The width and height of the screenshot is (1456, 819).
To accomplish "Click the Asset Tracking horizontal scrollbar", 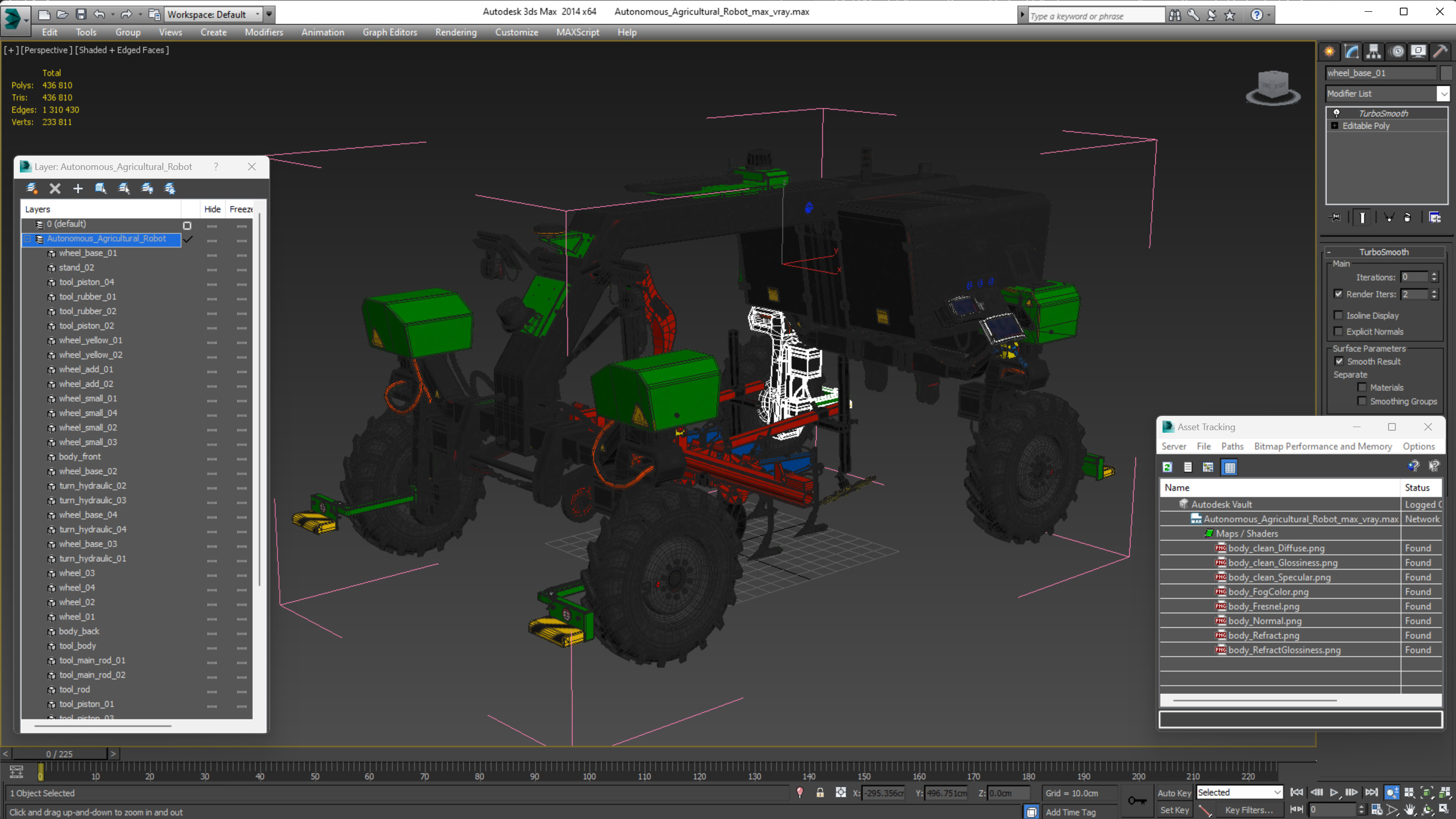I will coord(1254,700).
